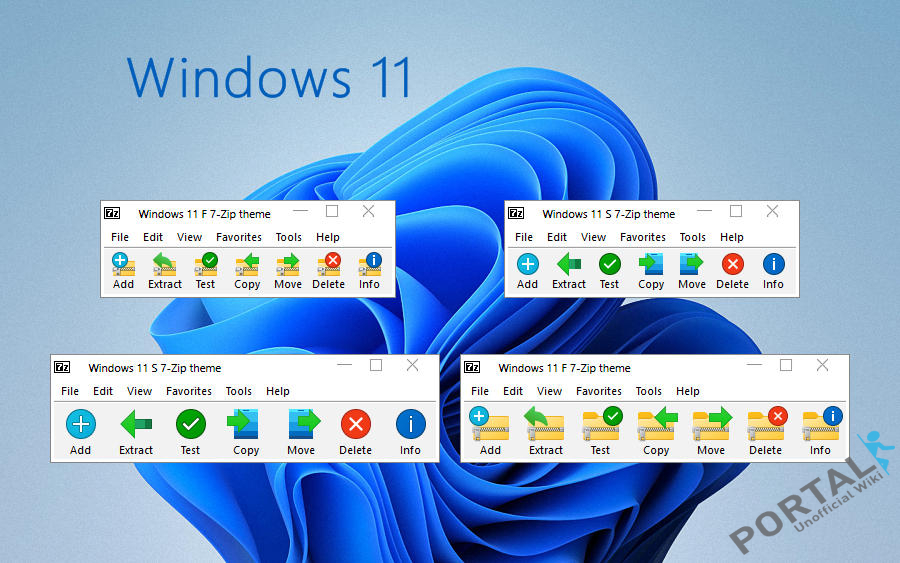This screenshot has width=900, height=563.
Task: Click Extract in large-icon F theme window
Action: coord(545,432)
